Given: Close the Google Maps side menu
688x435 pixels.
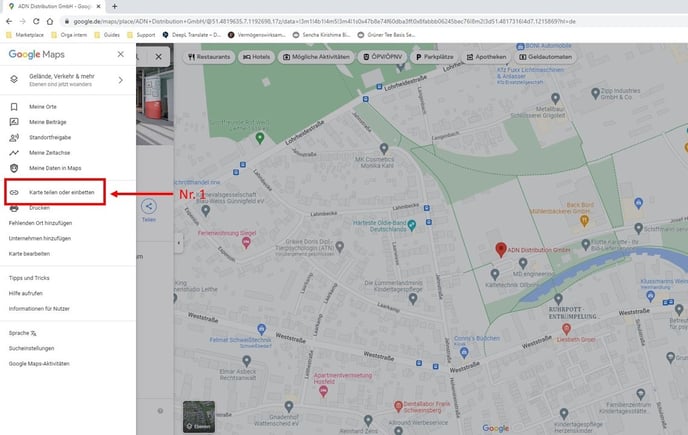Looking at the screenshot, I should tap(121, 54).
